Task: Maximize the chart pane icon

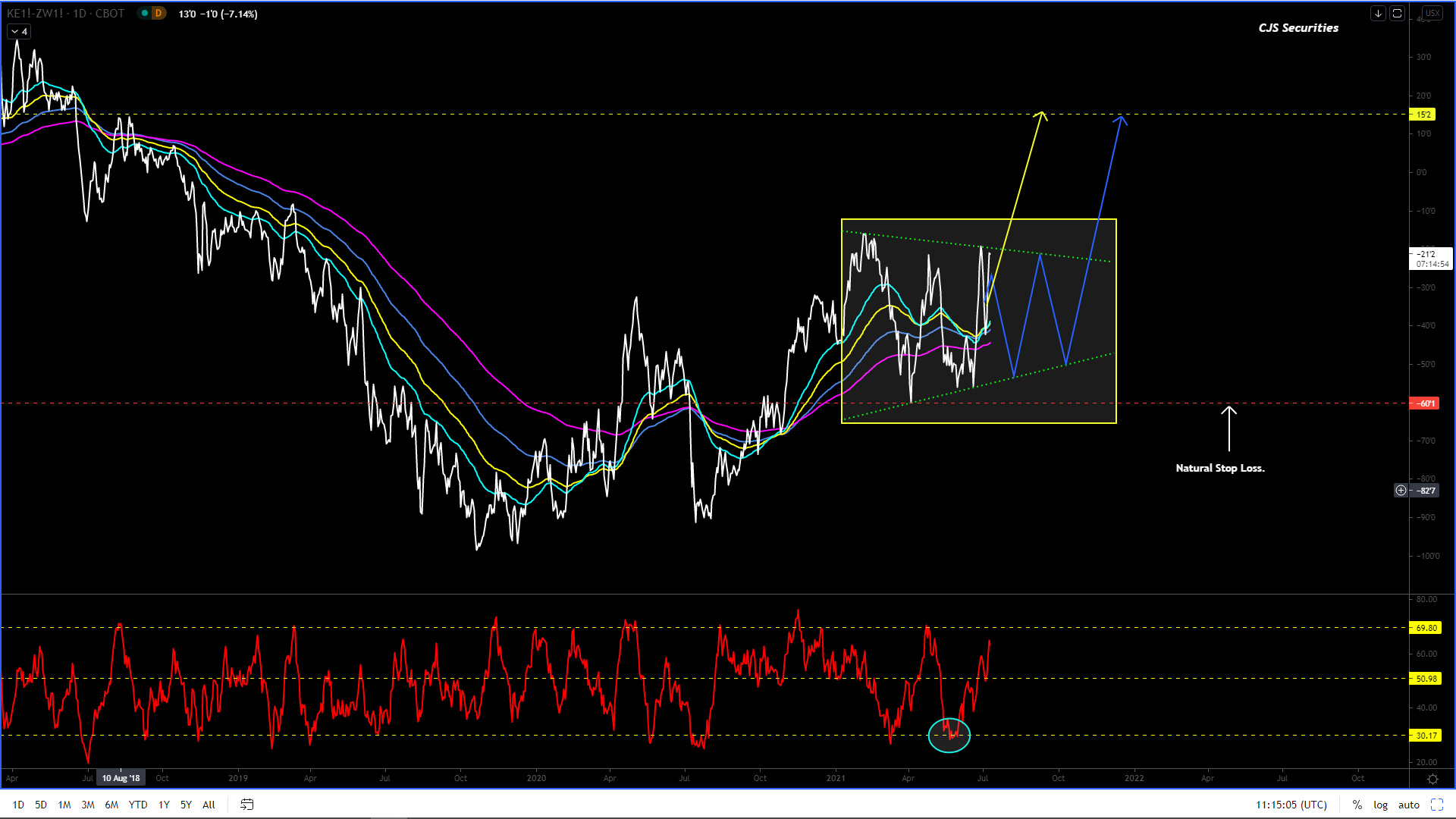Action: [x=1397, y=14]
